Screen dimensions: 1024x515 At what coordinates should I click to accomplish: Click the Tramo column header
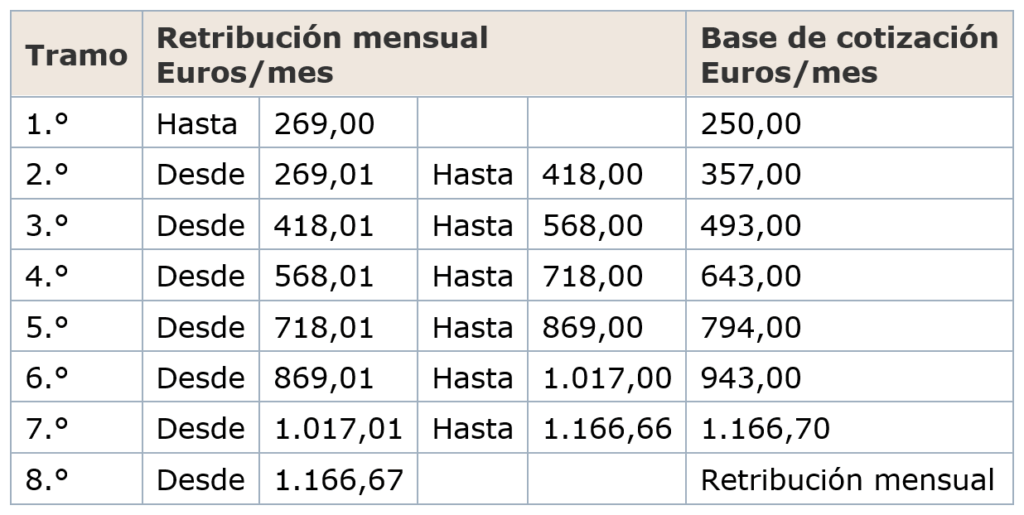76,55
